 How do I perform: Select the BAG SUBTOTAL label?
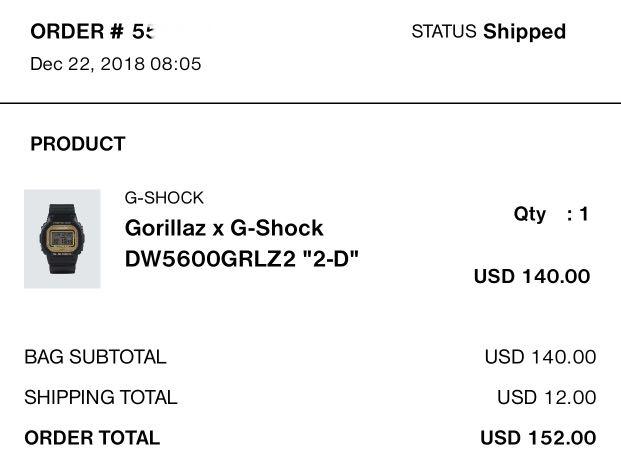click(x=95, y=357)
